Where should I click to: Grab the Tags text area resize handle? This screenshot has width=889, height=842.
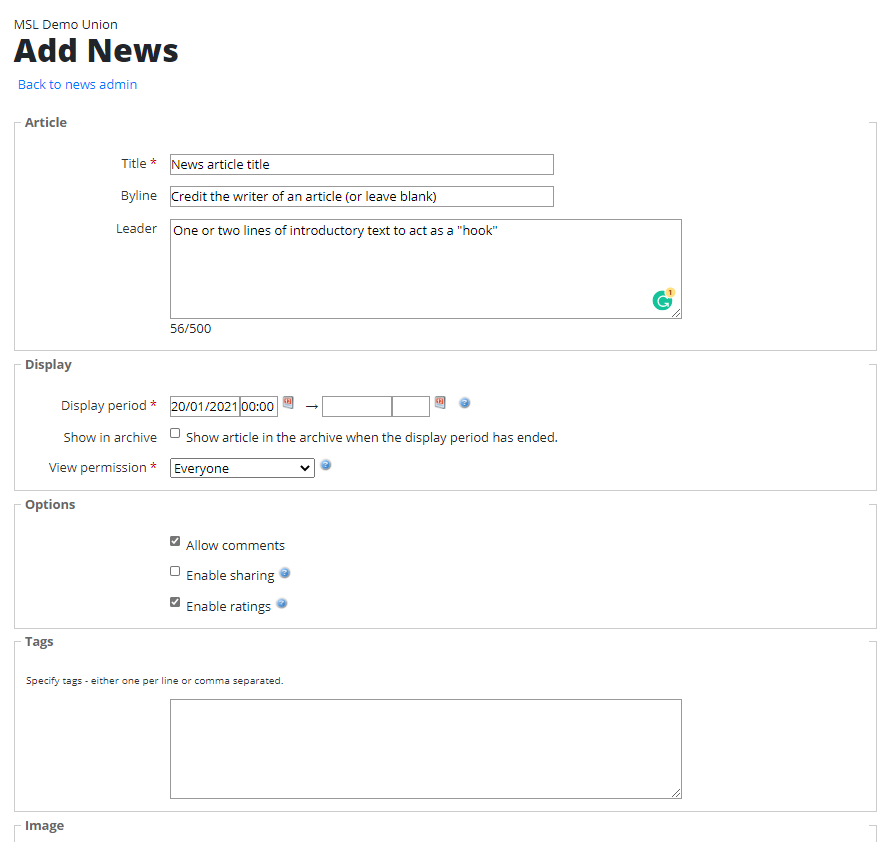(x=676, y=793)
